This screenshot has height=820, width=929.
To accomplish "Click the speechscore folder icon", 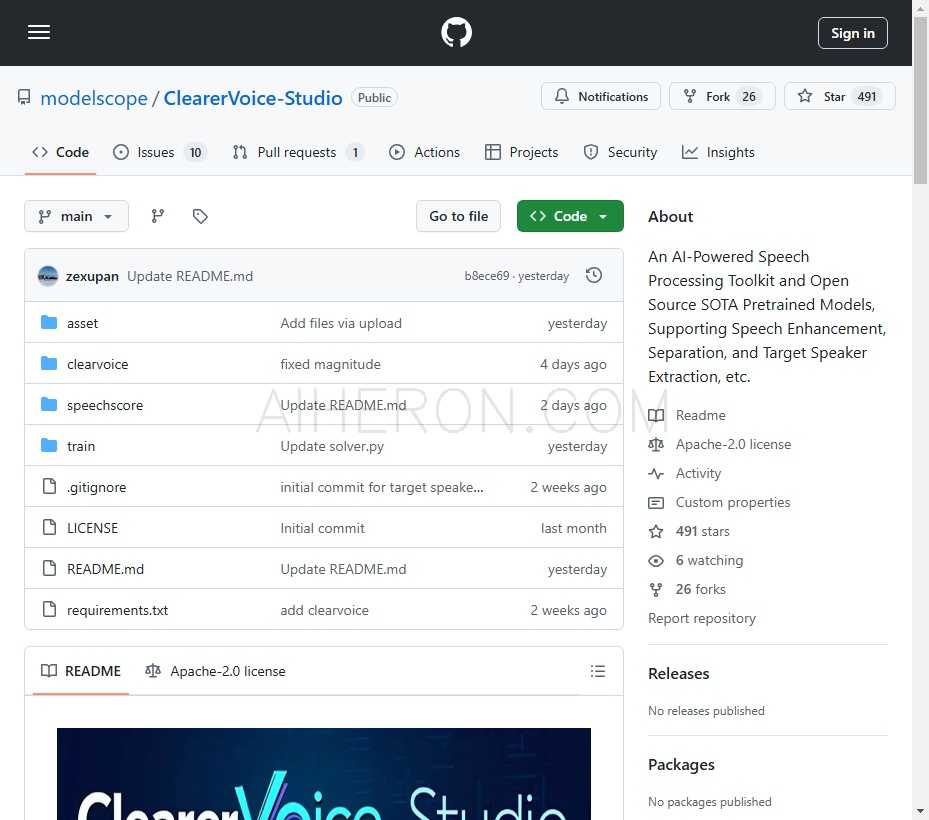I will [49, 404].
